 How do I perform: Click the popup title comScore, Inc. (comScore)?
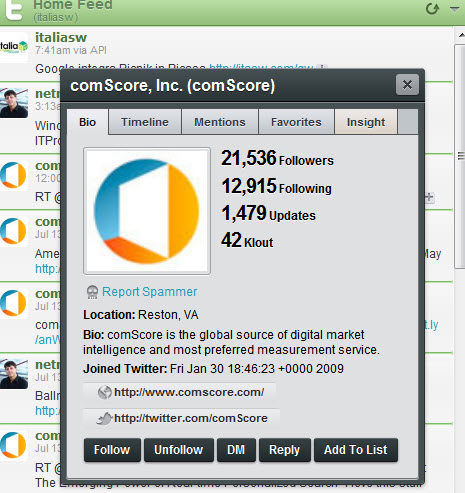(173, 85)
